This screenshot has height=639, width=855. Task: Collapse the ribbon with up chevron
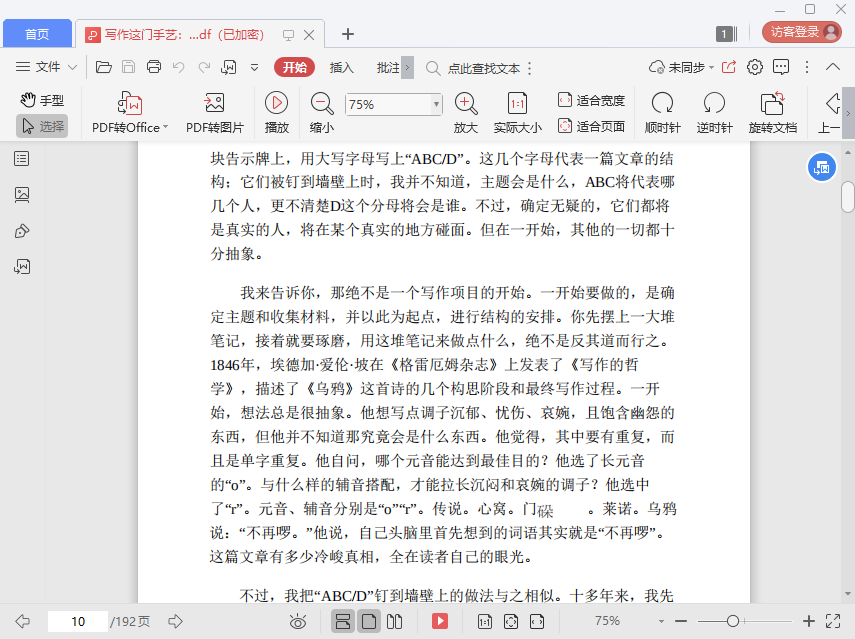(833, 67)
